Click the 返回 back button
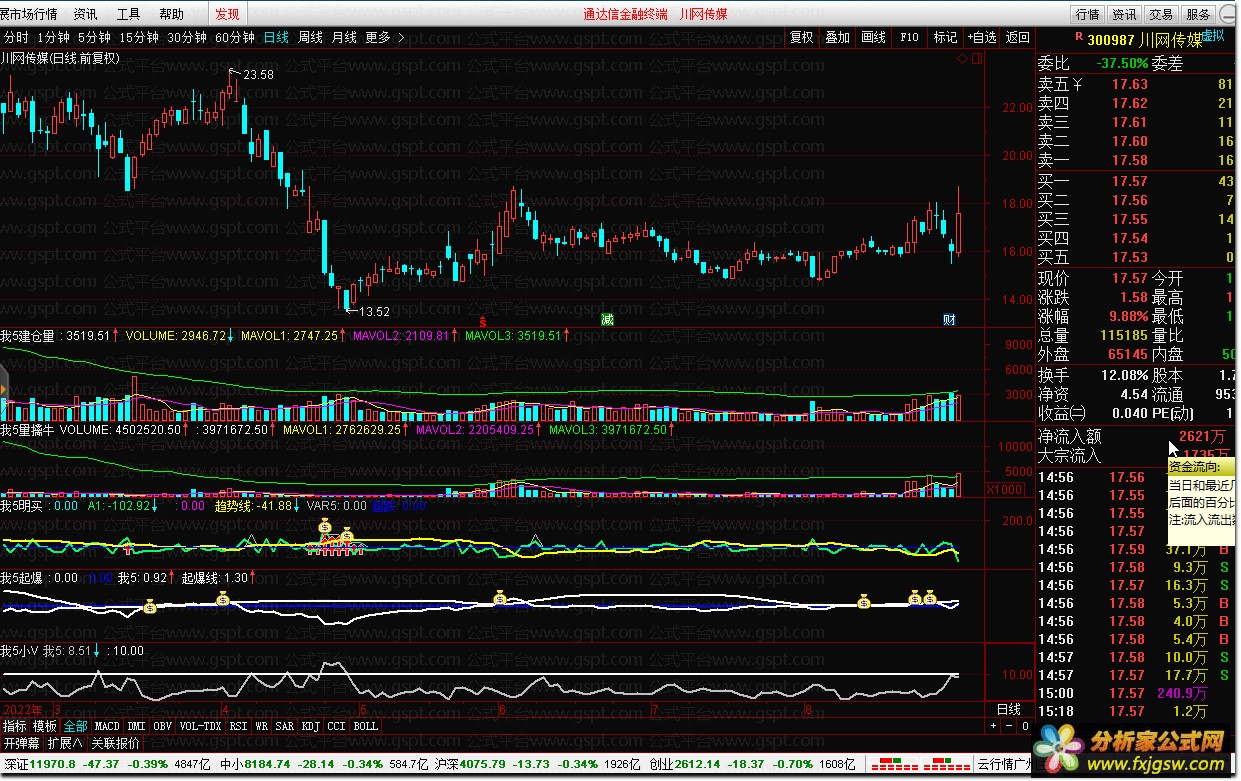The width and height of the screenshot is (1241, 781). [x=1018, y=37]
